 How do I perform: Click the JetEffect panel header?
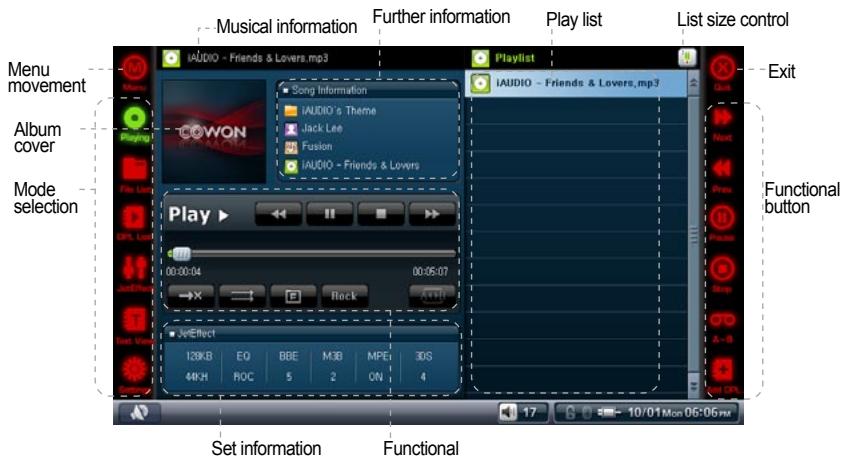(311, 333)
